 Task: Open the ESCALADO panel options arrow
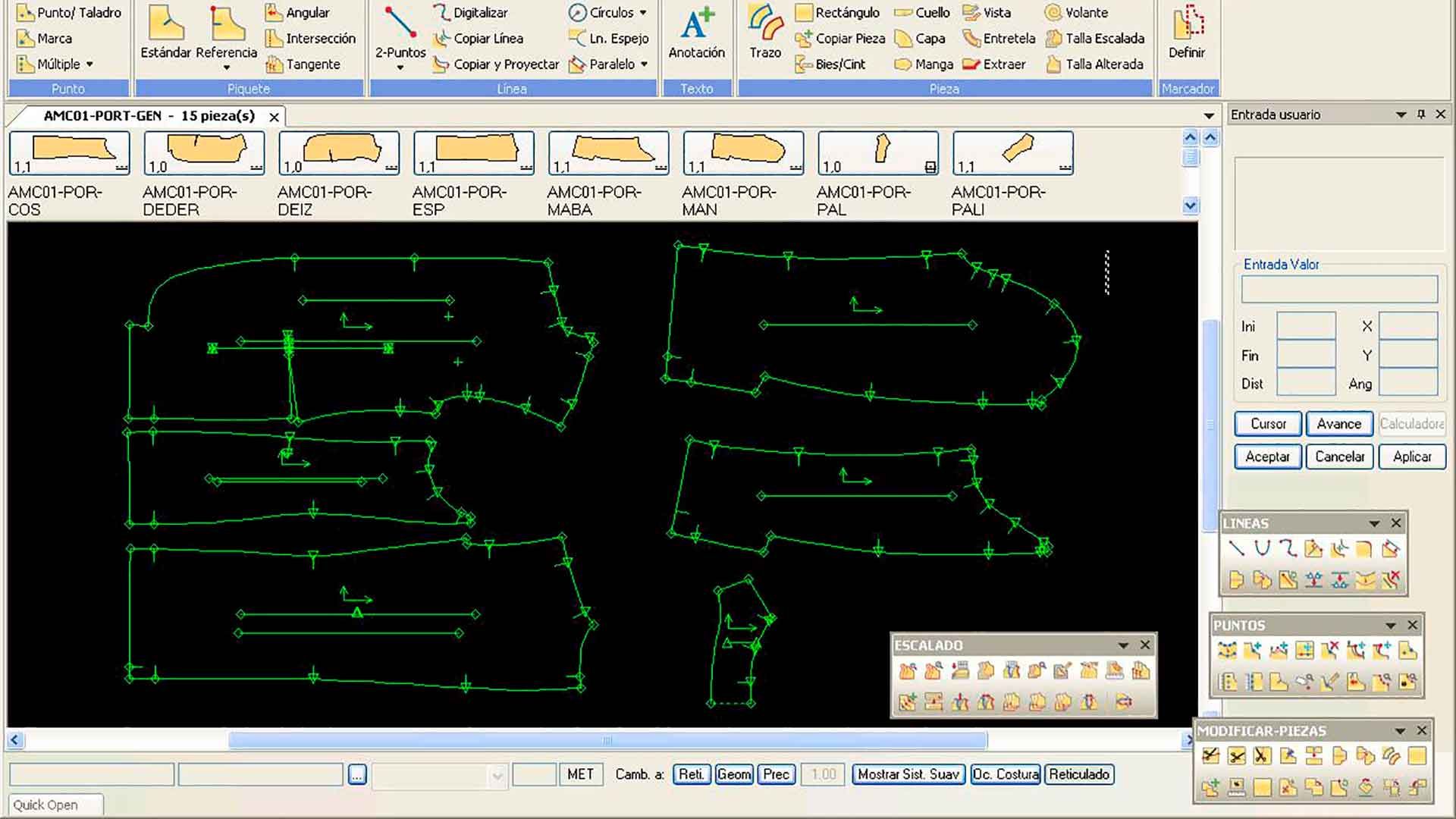[x=1123, y=645]
